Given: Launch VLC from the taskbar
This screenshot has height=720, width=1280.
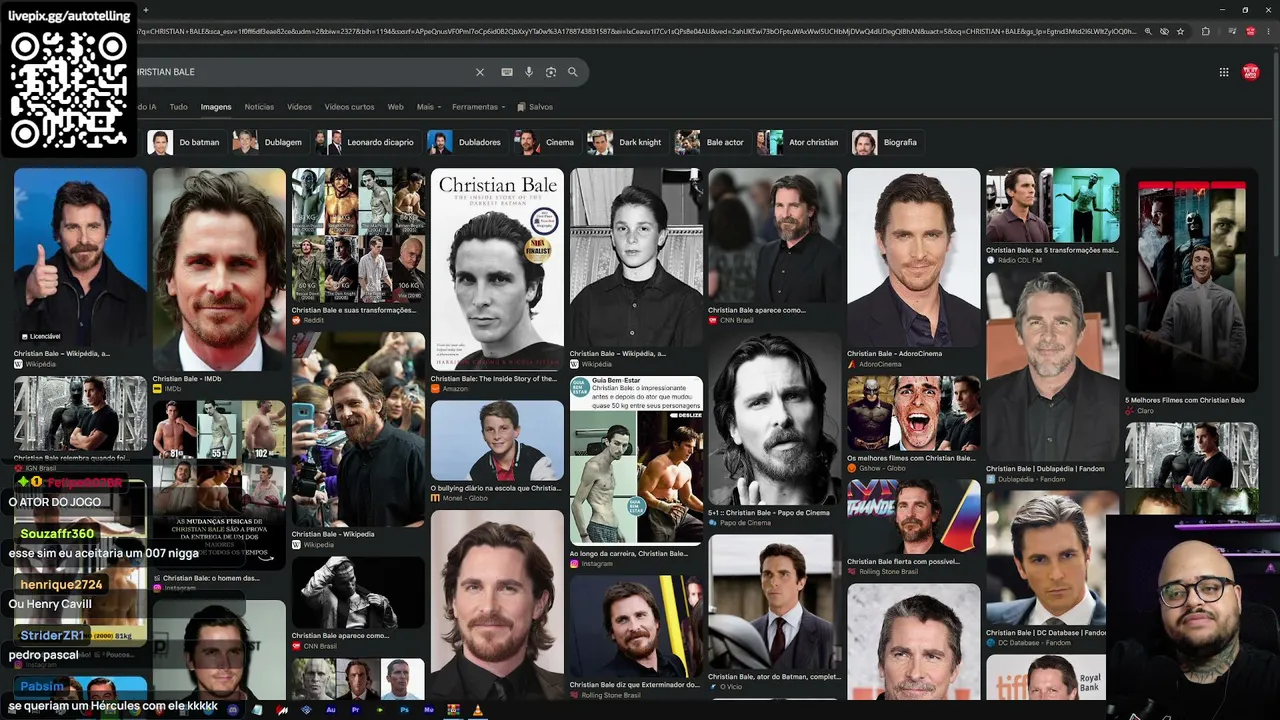Looking at the screenshot, I should (x=478, y=710).
